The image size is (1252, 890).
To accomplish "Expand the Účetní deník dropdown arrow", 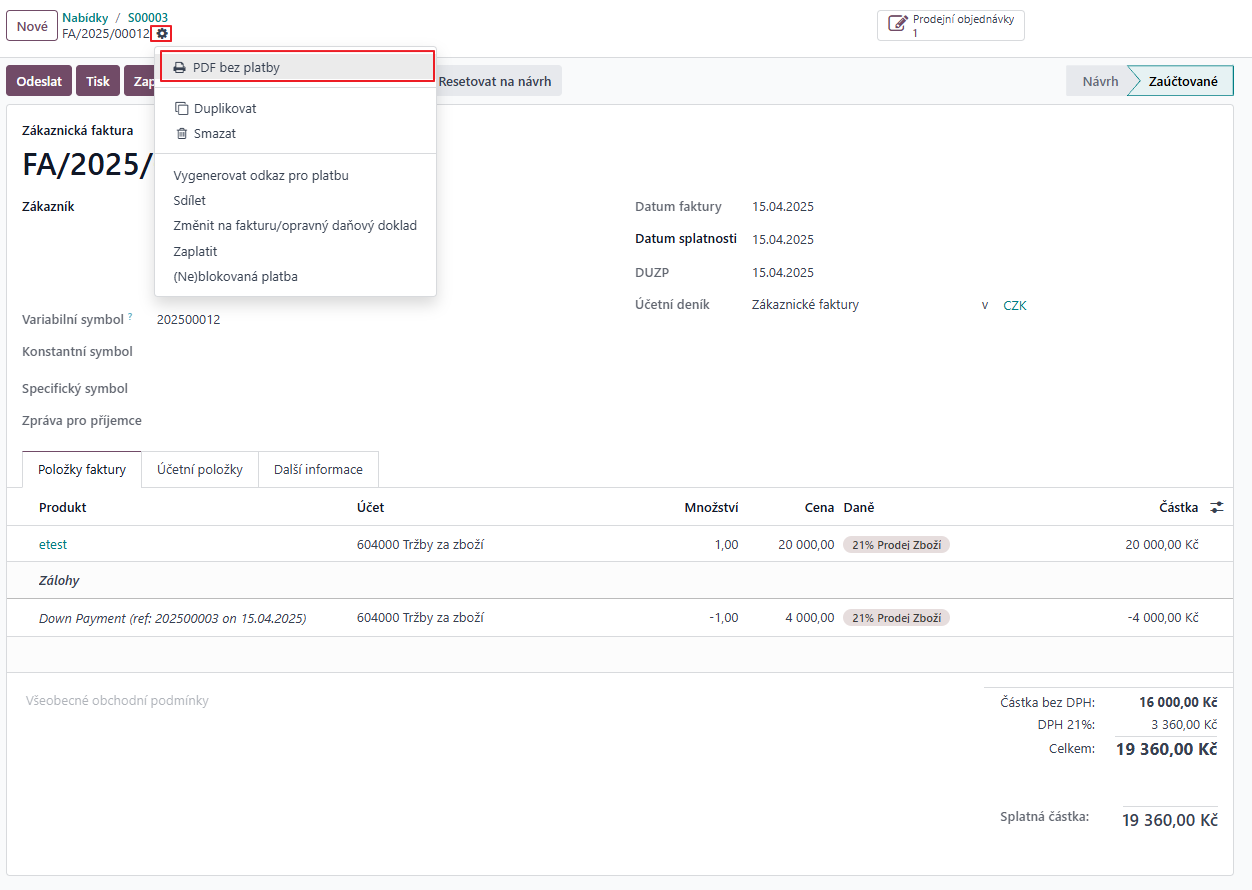I will (985, 306).
